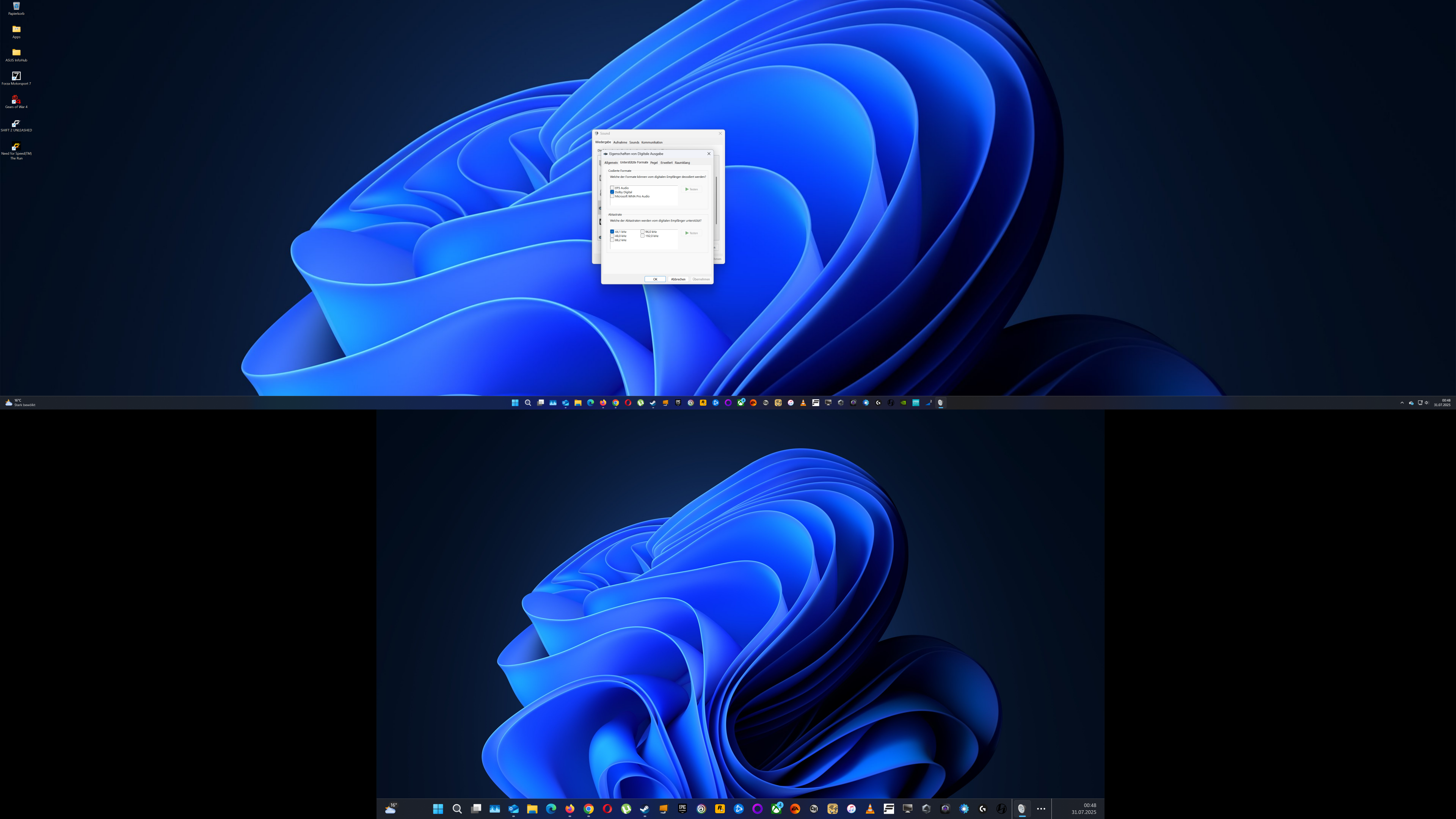Tick the 48,0 kHz sample rate
This screenshot has width=1456, height=819.
(x=612, y=236)
